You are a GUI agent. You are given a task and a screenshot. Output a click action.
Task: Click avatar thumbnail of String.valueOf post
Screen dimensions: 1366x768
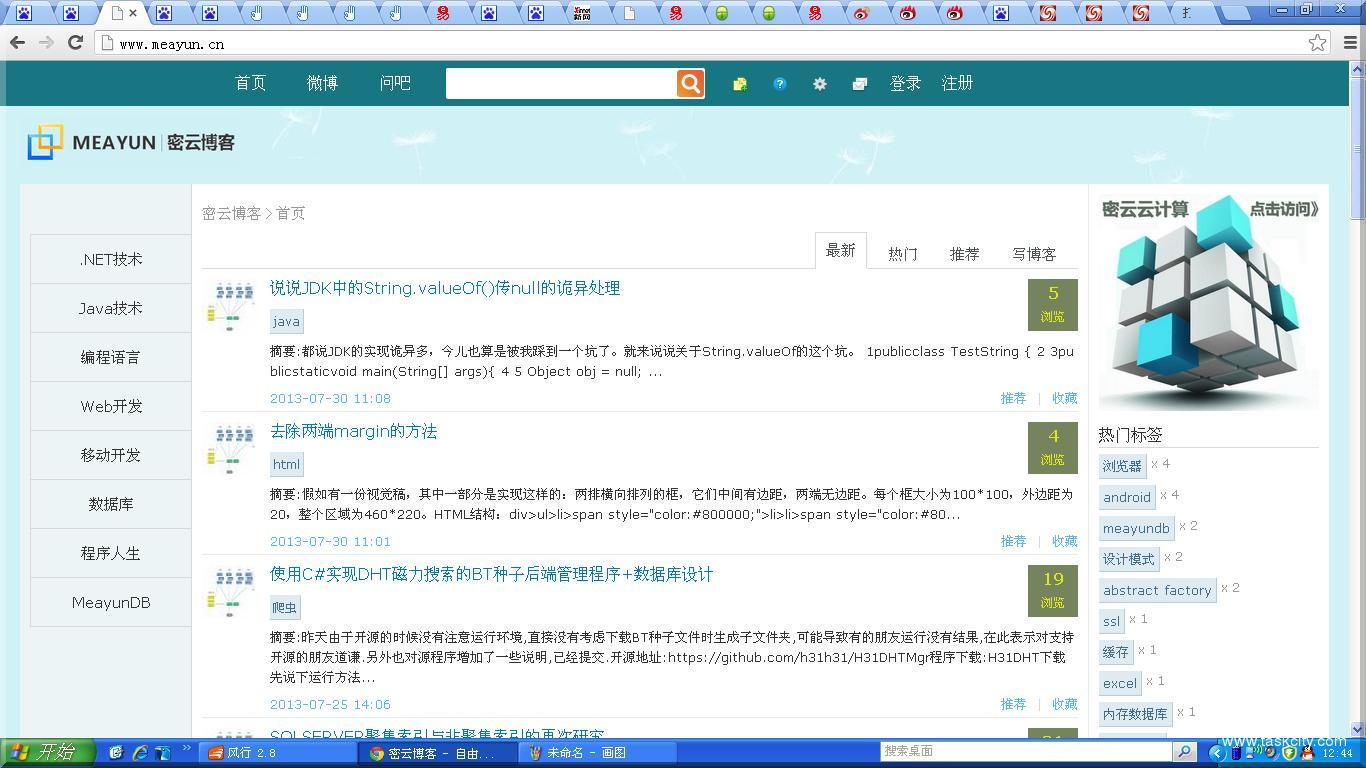pos(231,306)
